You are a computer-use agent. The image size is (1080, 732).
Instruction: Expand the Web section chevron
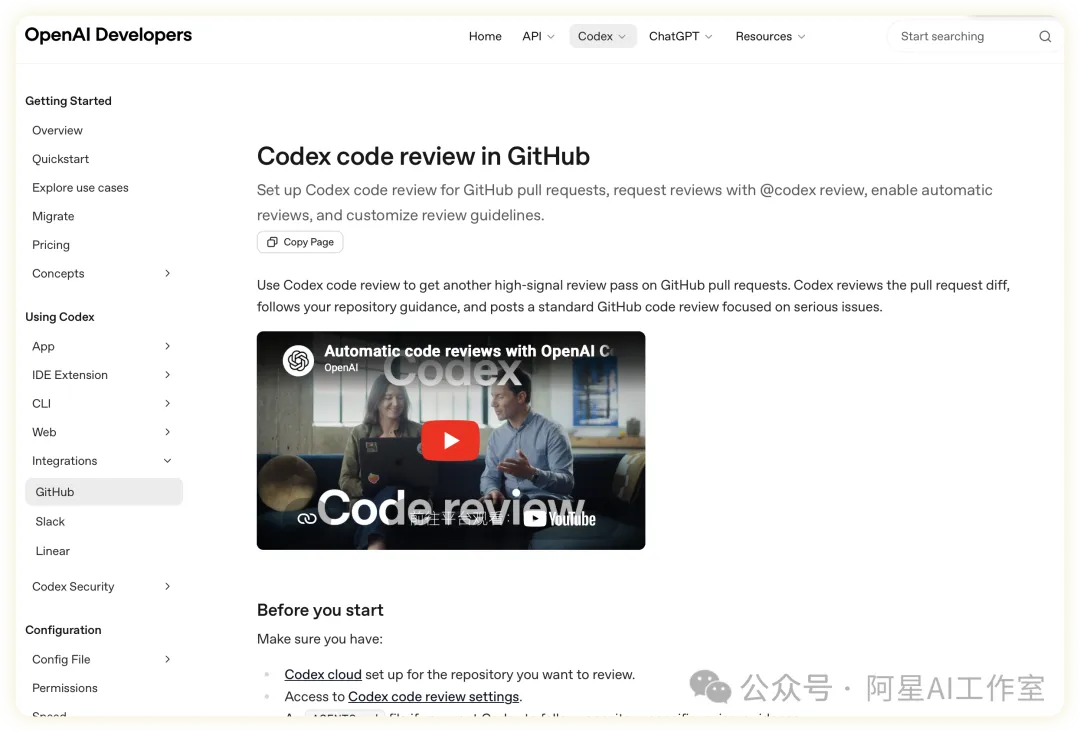pyautogui.click(x=167, y=432)
